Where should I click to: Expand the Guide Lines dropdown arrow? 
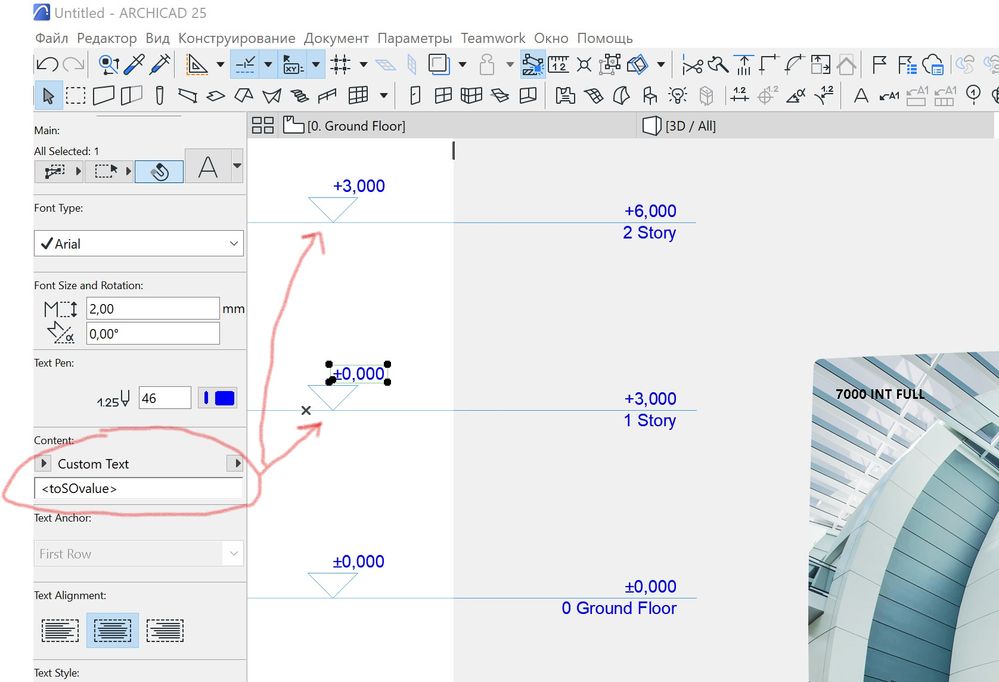tap(220, 64)
